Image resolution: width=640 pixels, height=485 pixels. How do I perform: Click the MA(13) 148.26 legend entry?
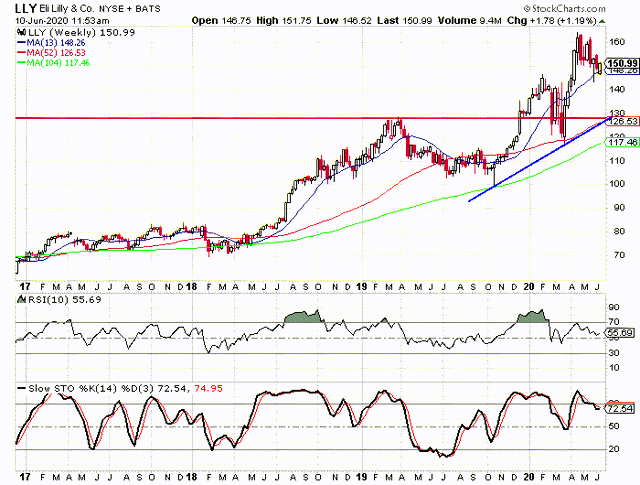pos(51,43)
